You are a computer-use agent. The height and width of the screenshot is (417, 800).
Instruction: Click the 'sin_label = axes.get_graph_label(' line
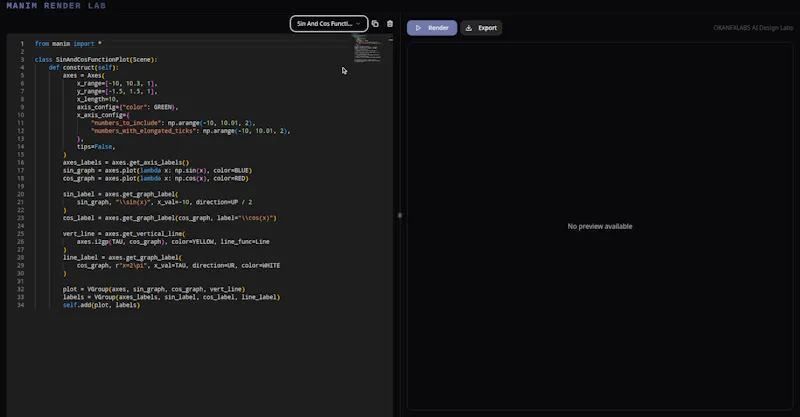(x=120, y=194)
